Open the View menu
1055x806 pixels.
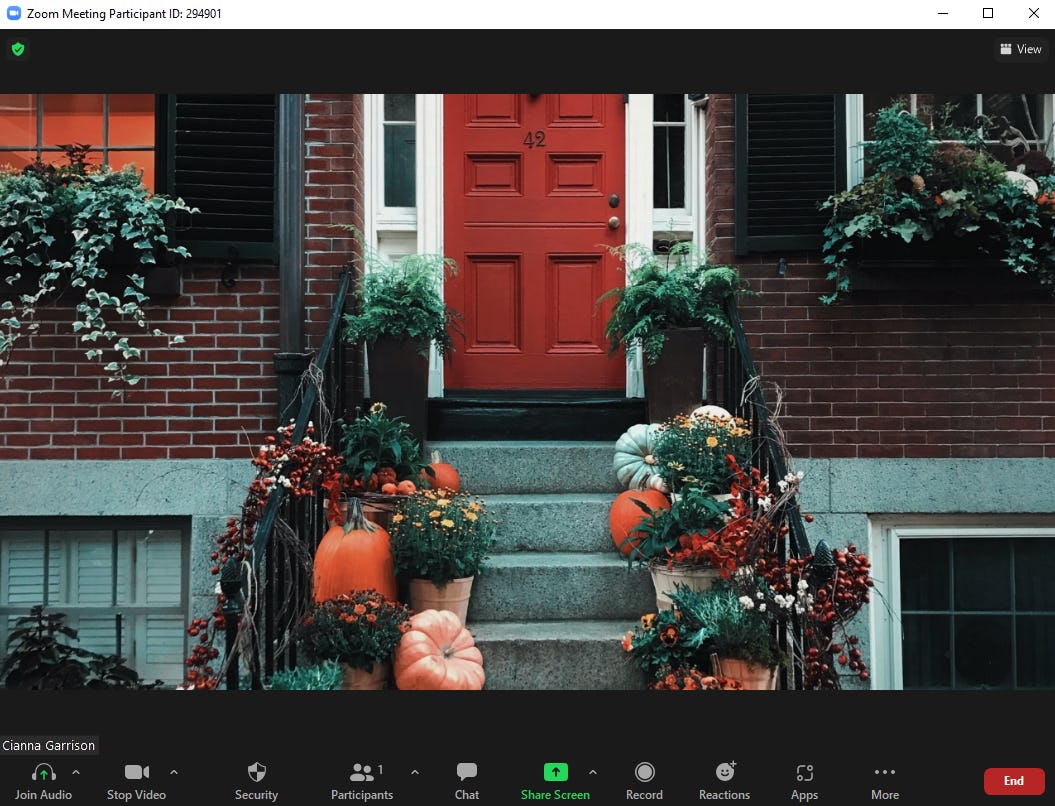1020,48
